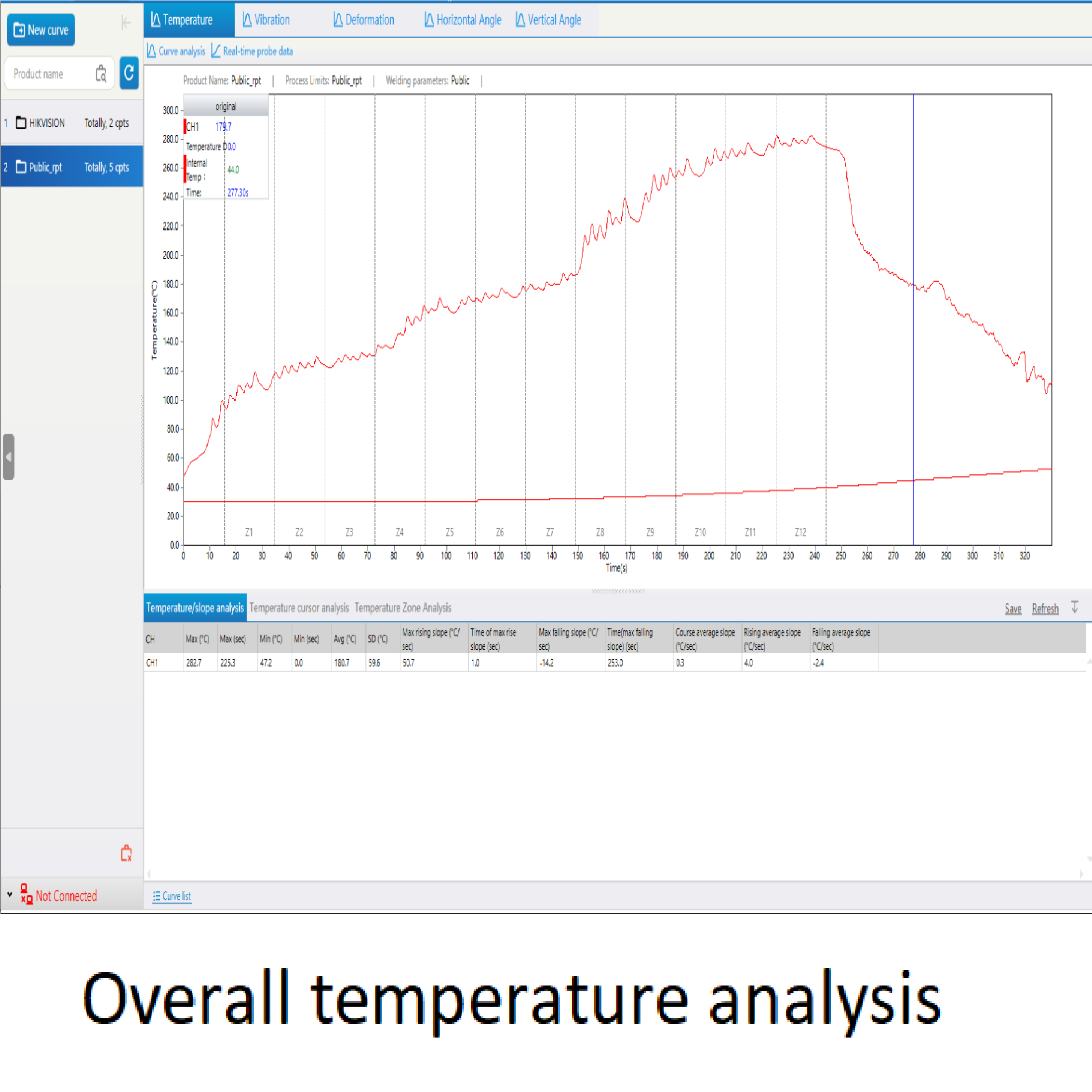Open the Temperature Zone Analysis tab
This screenshot has width=1092, height=1092.
click(x=402, y=608)
